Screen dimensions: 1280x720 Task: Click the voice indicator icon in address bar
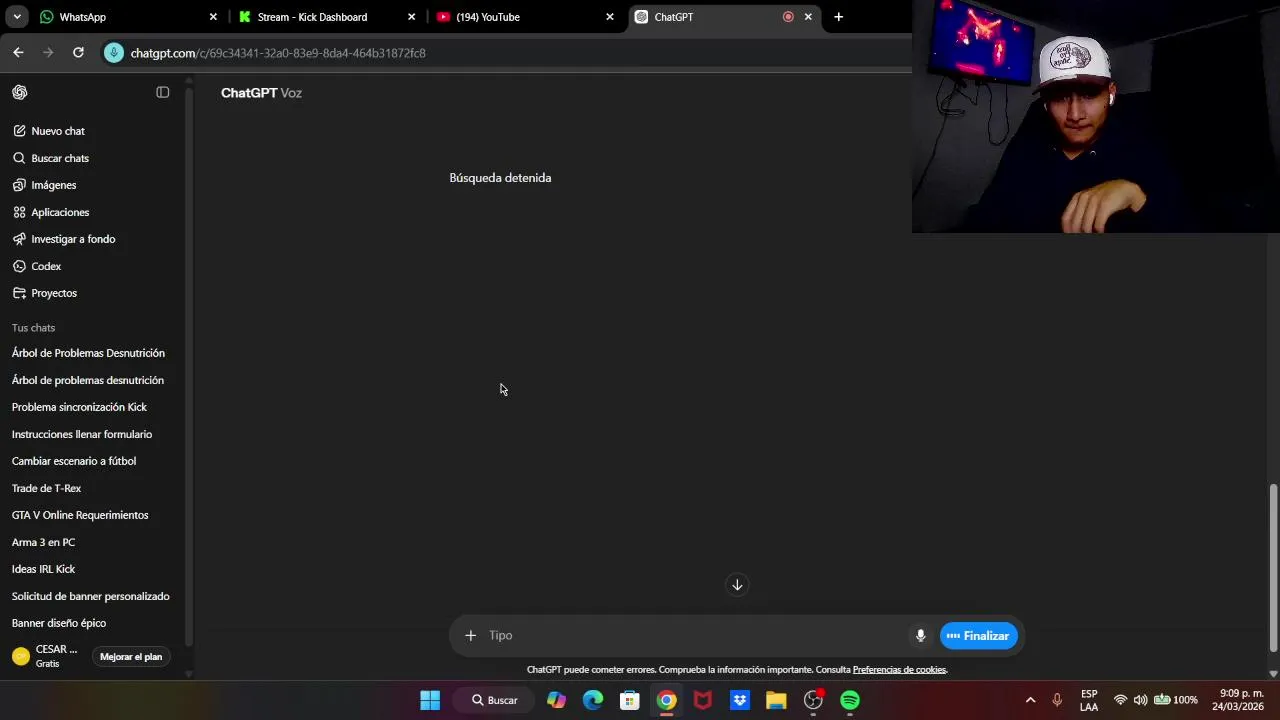click(114, 53)
